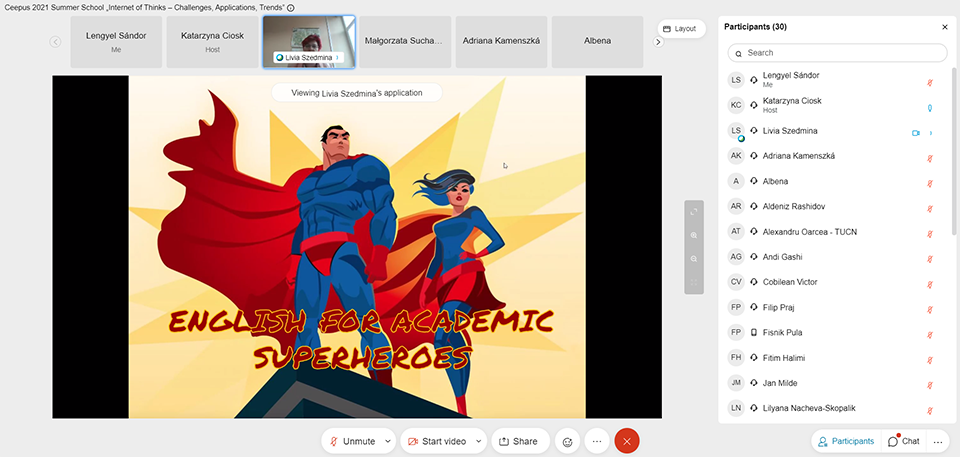This screenshot has width=960, height=457.
Task: Zoom in on the shared content
Action: pyautogui.click(x=694, y=235)
